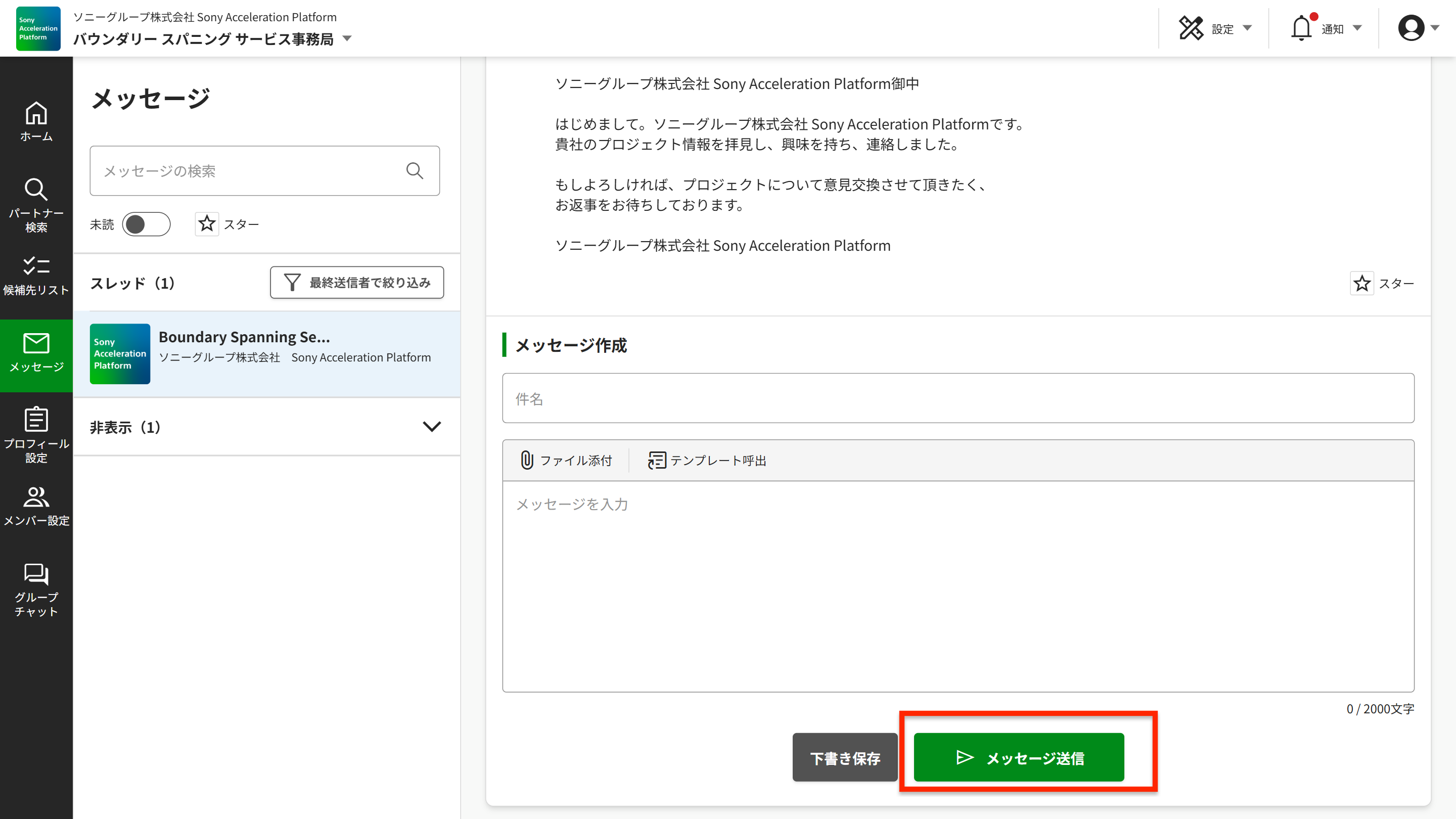Click filter by last sender button

tap(356, 282)
